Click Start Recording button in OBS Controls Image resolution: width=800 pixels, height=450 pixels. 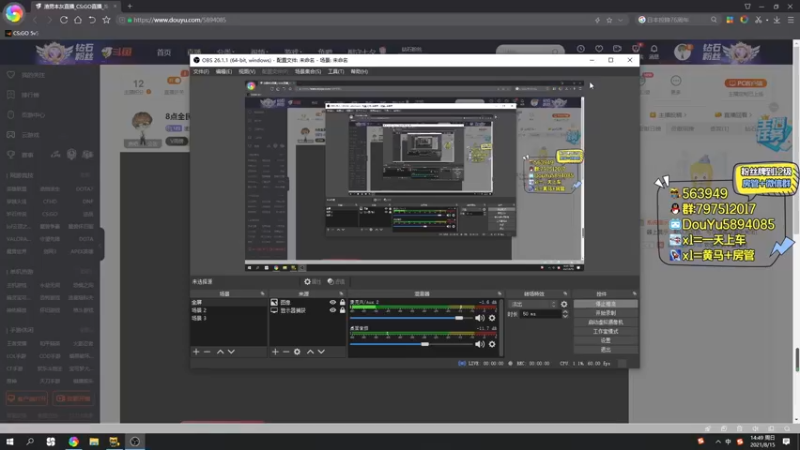coord(606,313)
